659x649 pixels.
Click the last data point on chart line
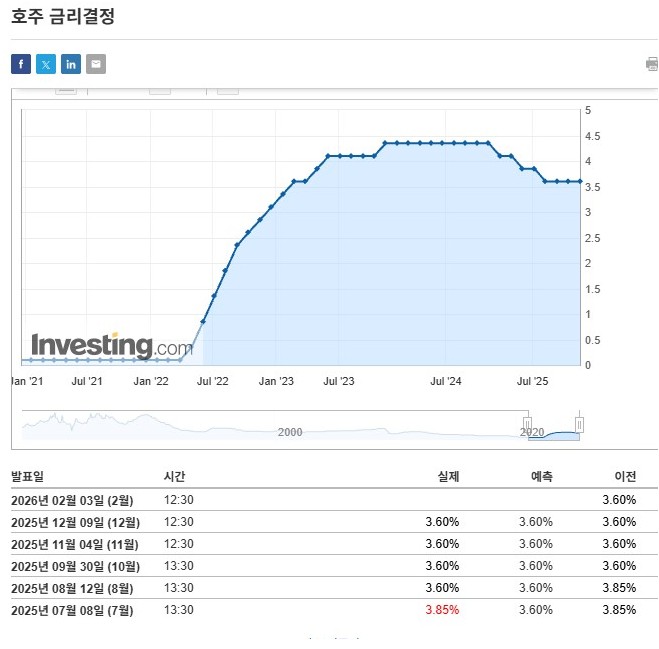[580, 181]
